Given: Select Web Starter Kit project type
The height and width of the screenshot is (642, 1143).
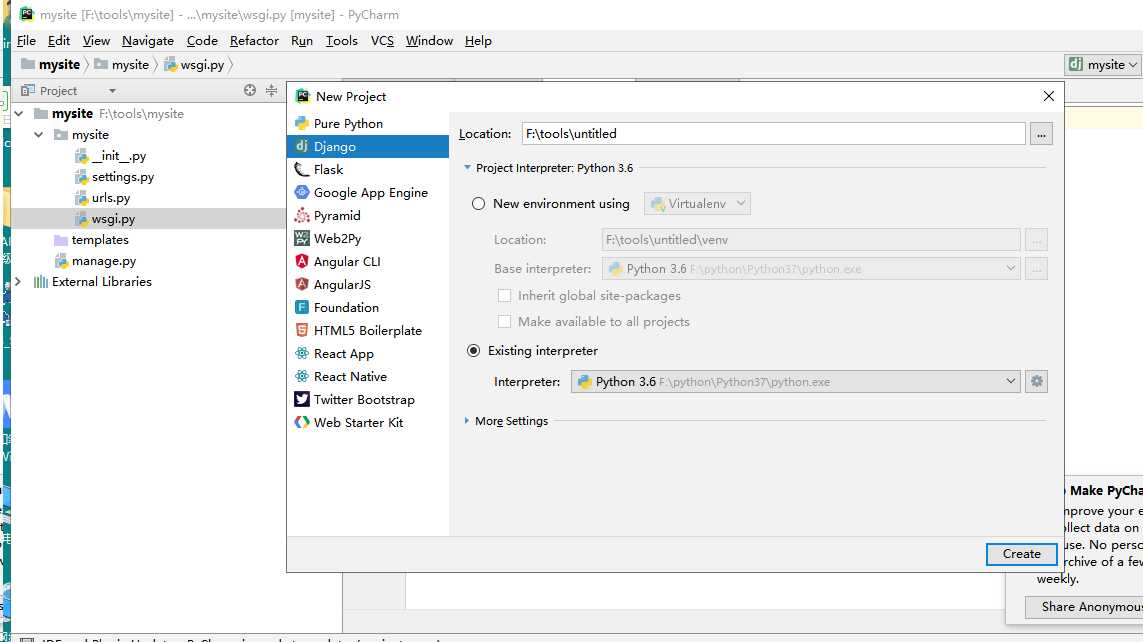Looking at the screenshot, I should [368, 423].
